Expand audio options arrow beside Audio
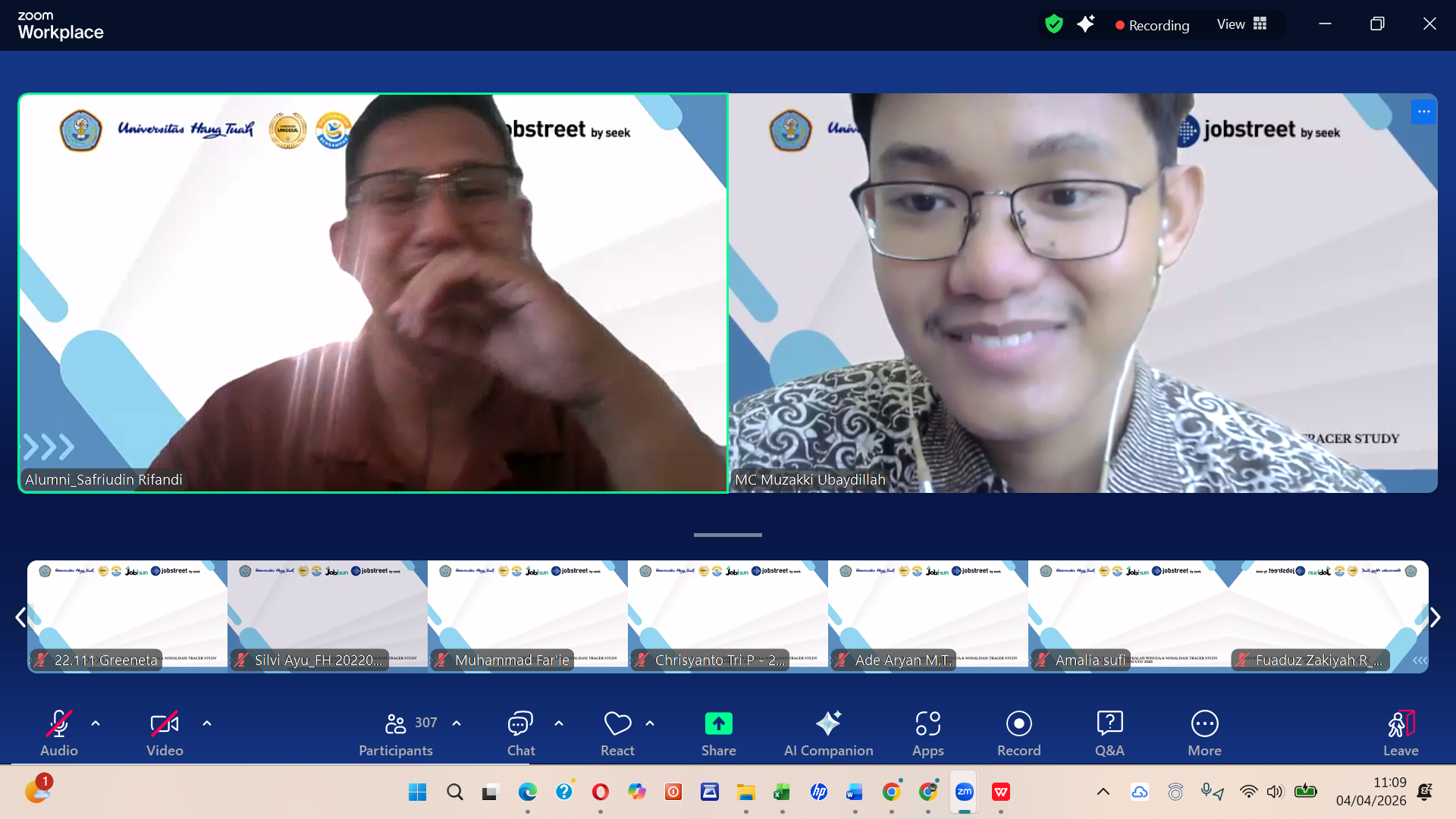 (96, 723)
